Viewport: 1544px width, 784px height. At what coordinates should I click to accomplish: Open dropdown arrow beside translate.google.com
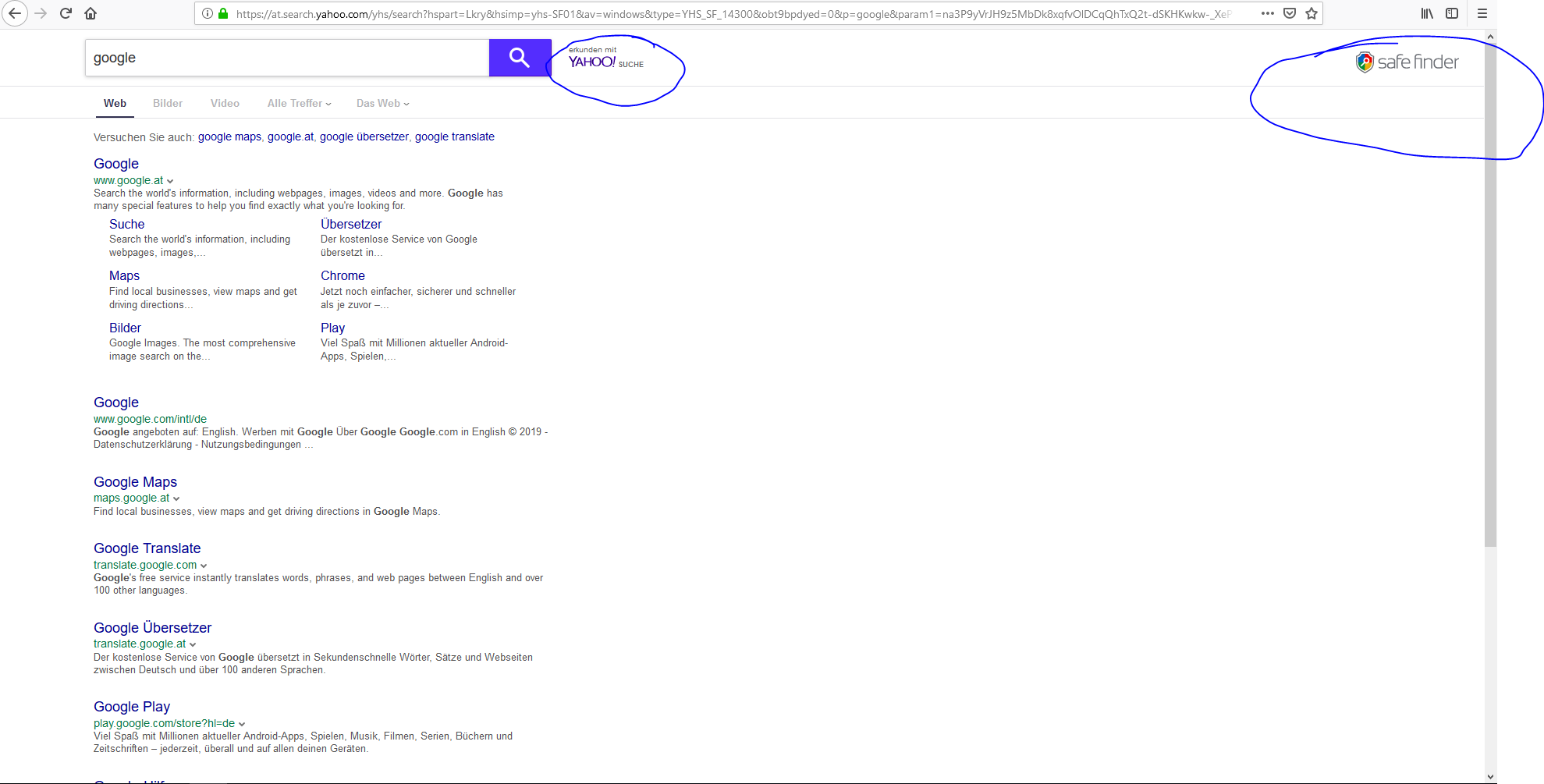pos(204,566)
